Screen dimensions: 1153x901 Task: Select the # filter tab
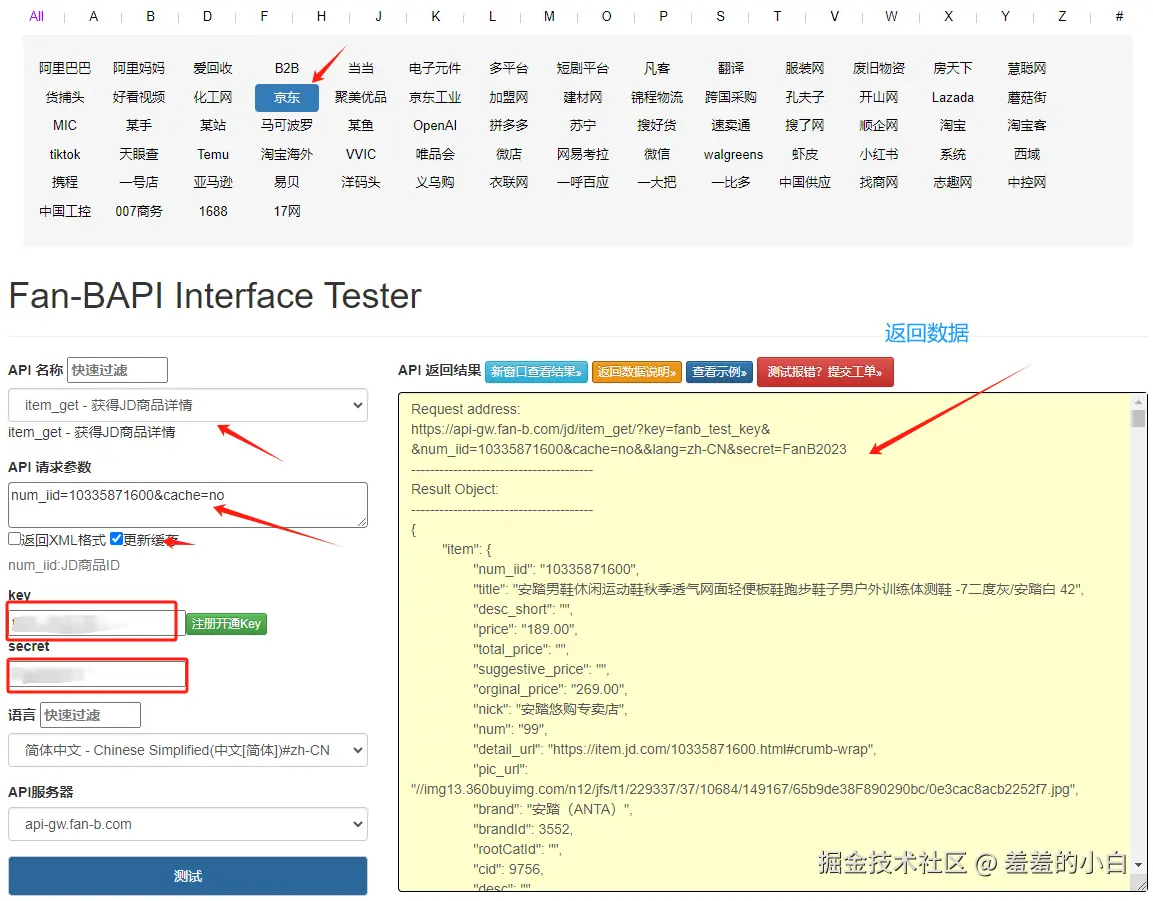[1119, 16]
